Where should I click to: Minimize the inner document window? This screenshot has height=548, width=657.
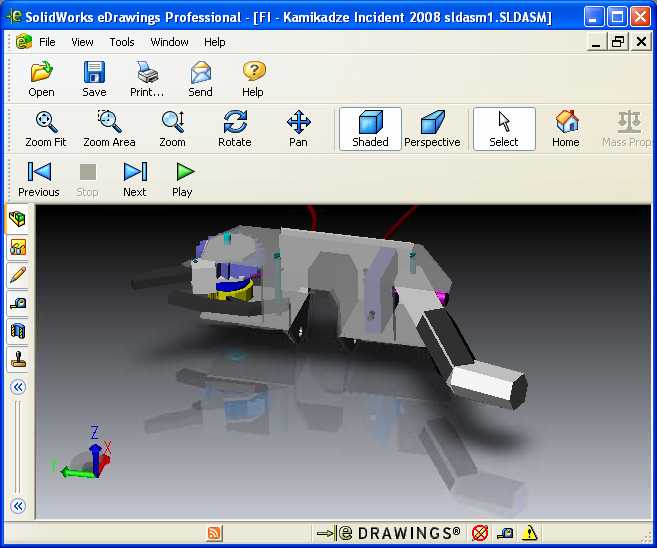pyautogui.click(x=596, y=42)
